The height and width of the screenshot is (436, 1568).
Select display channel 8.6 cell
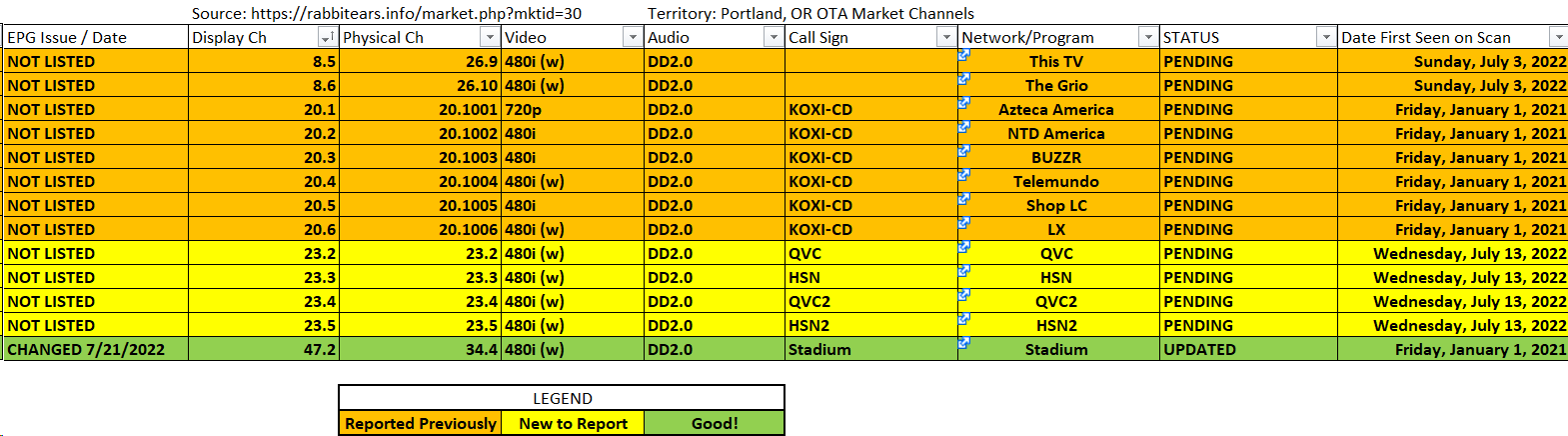click(x=264, y=85)
